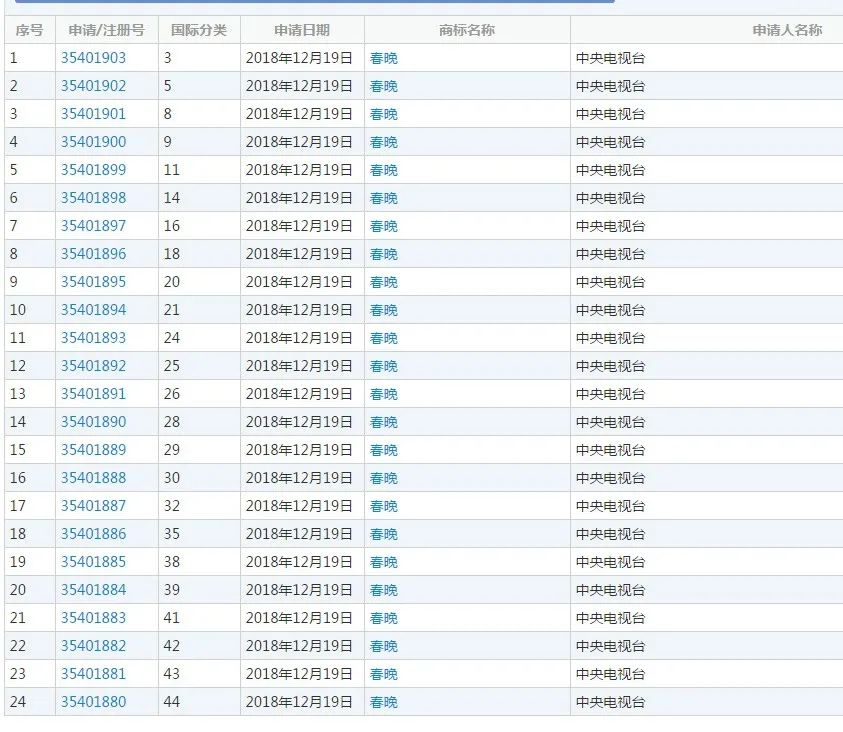Open application number 35401888
The width and height of the screenshot is (843, 732).
tap(93, 477)
